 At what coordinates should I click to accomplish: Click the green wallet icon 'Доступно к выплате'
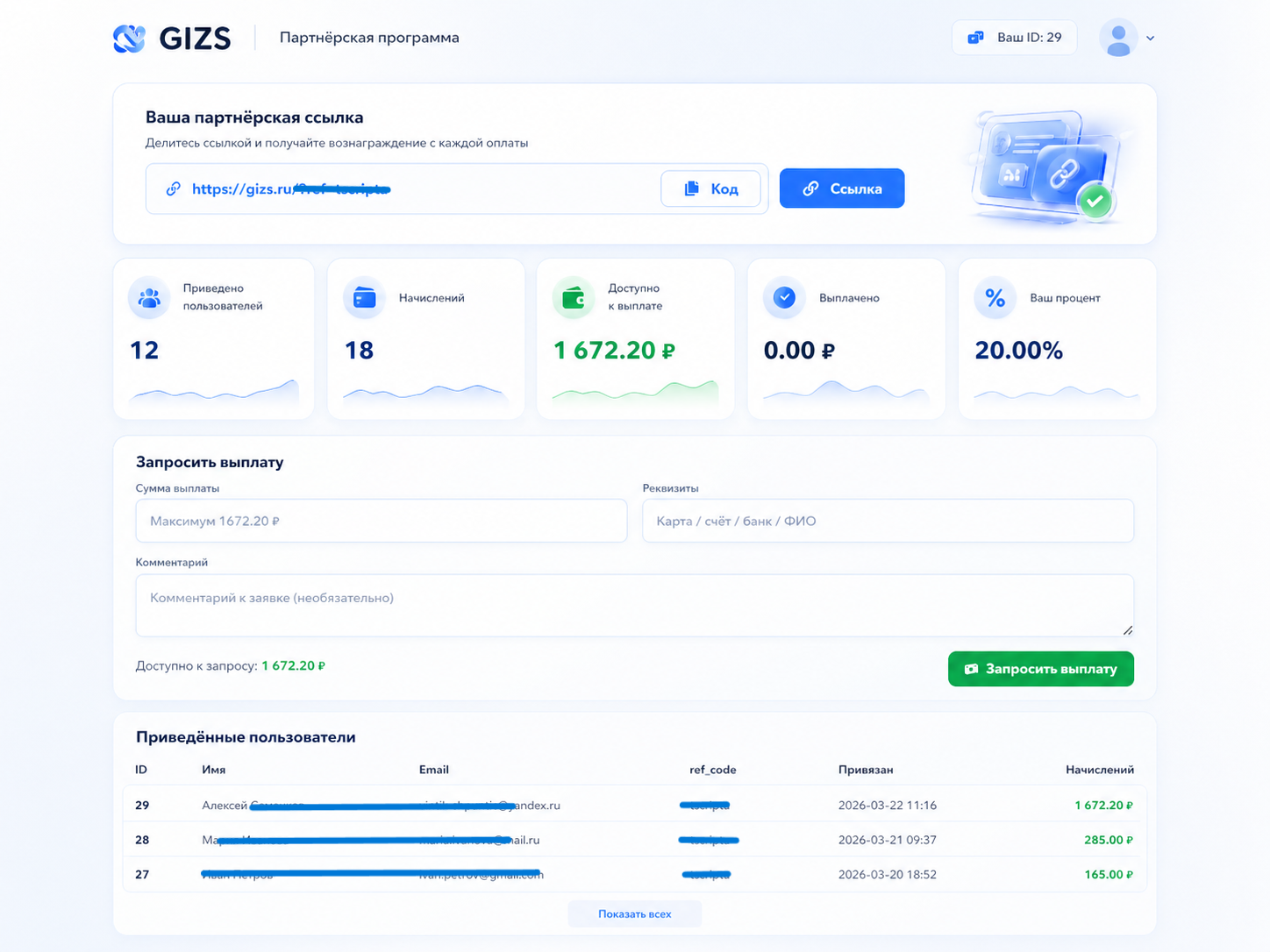coord(574,298)
